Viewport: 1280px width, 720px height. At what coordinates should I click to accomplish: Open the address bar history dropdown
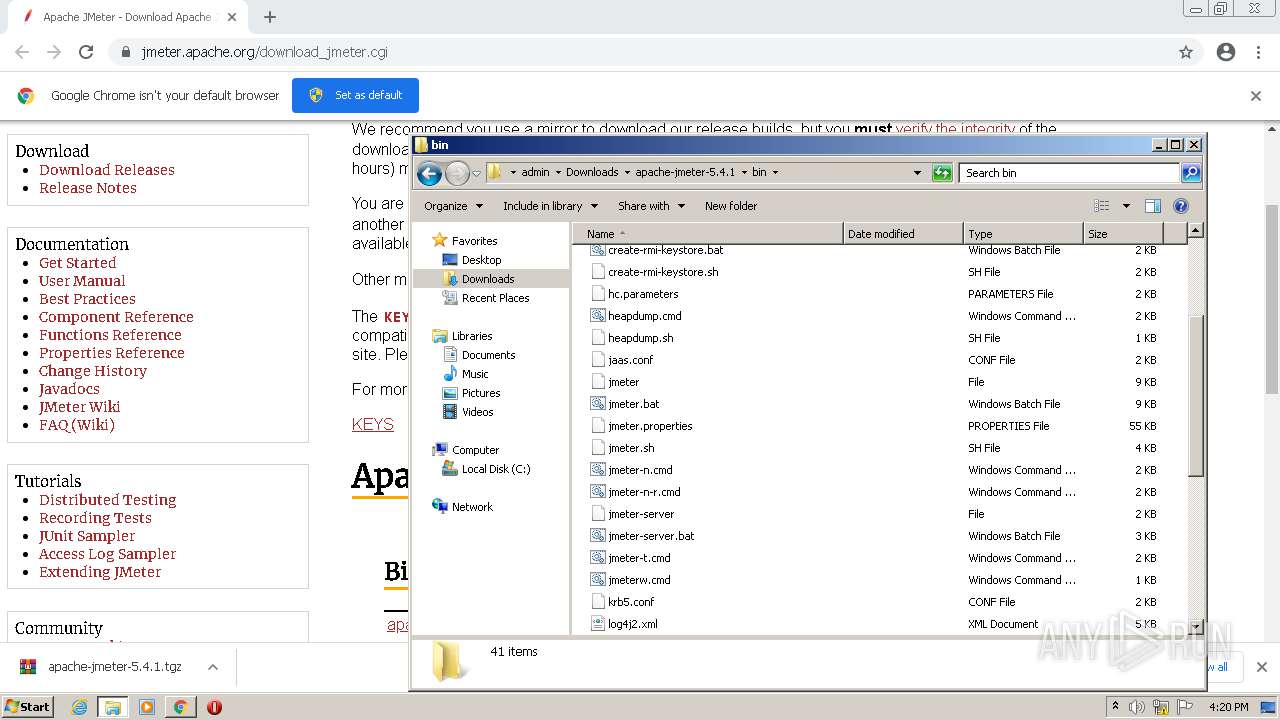pos(917,173)
